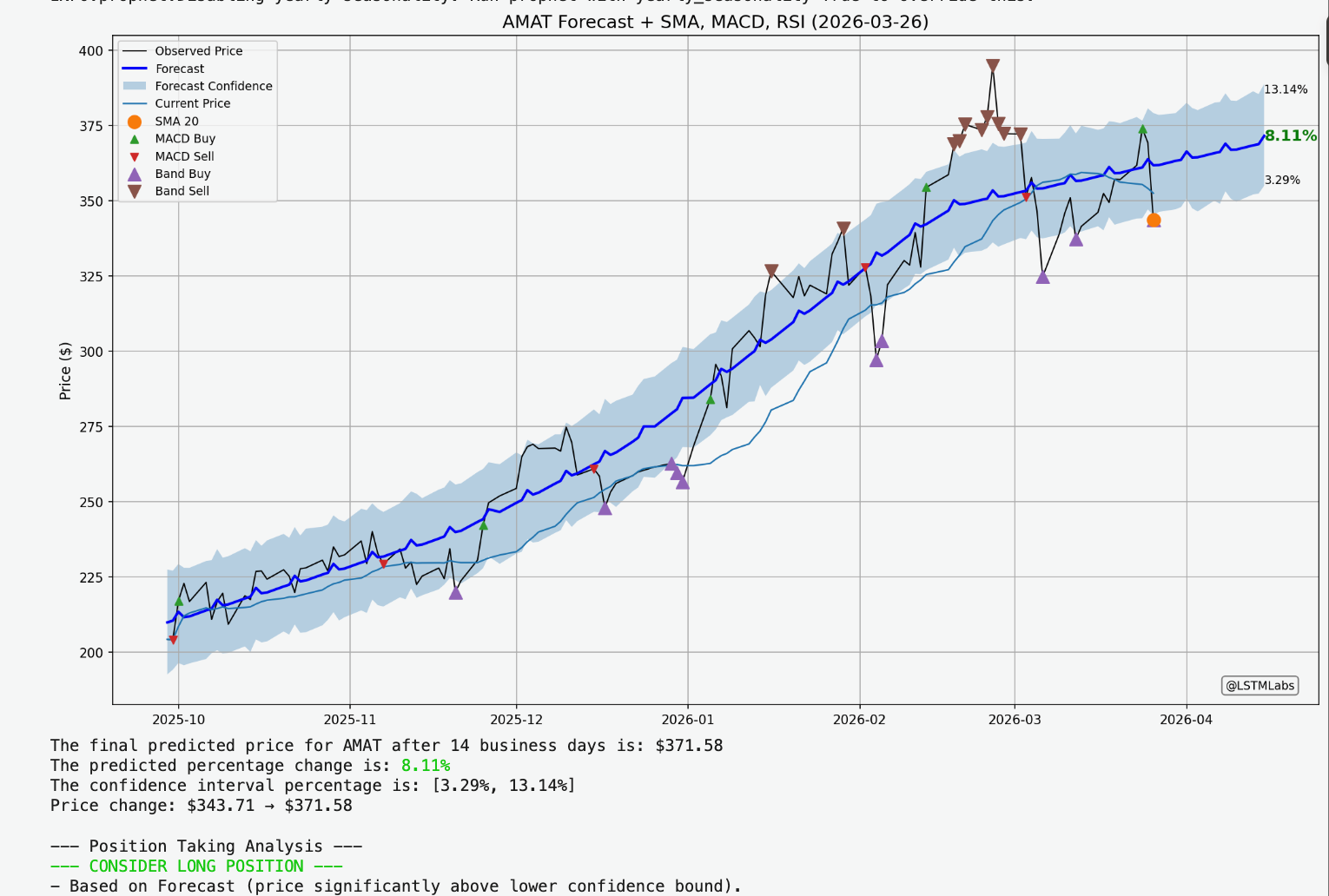Click the 13.14% upper bound annotation on chart
1329x896 pixels.
pyautogui.click(x=1286, y=89)
